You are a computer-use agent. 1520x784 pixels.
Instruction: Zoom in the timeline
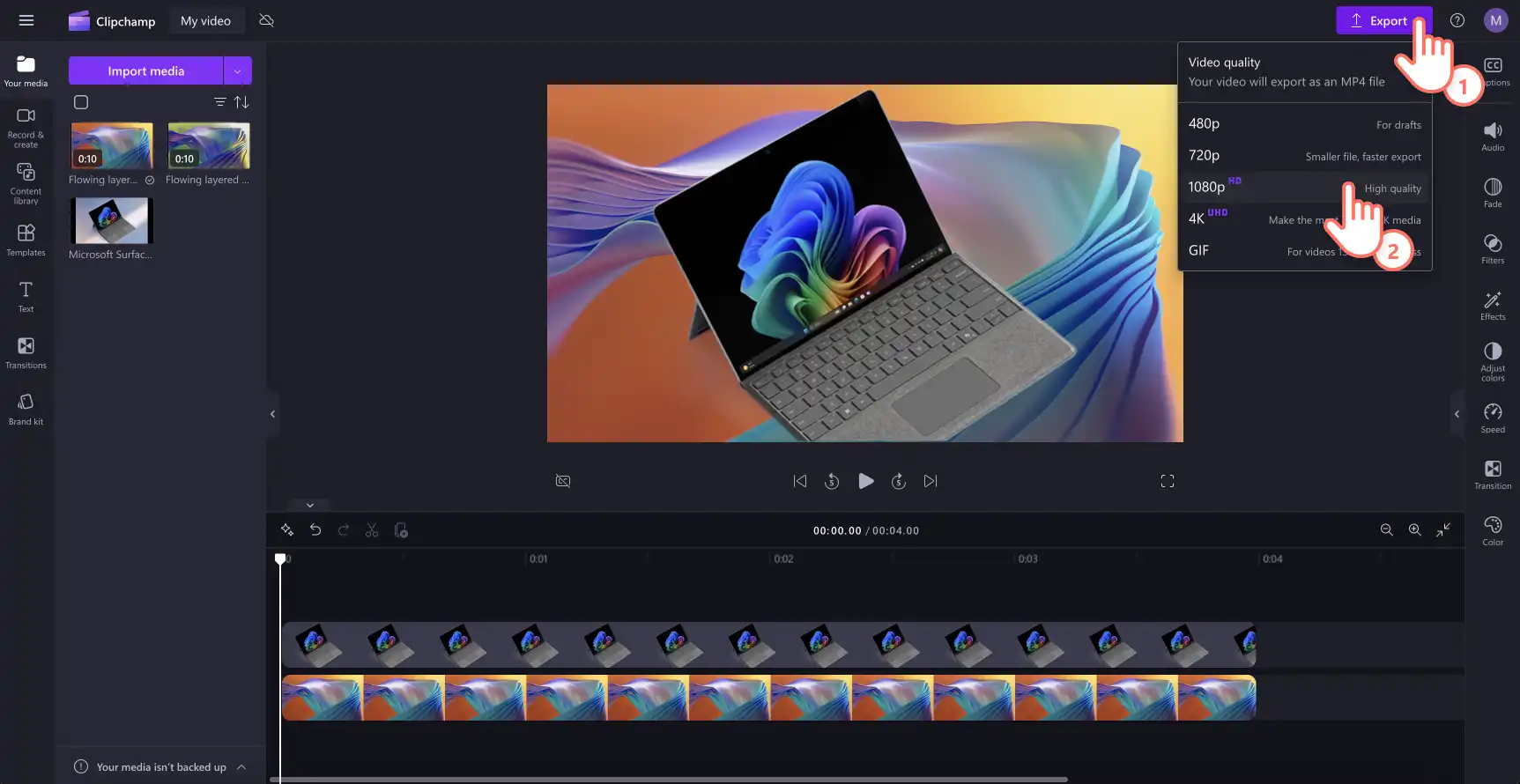click(1414, 530)
